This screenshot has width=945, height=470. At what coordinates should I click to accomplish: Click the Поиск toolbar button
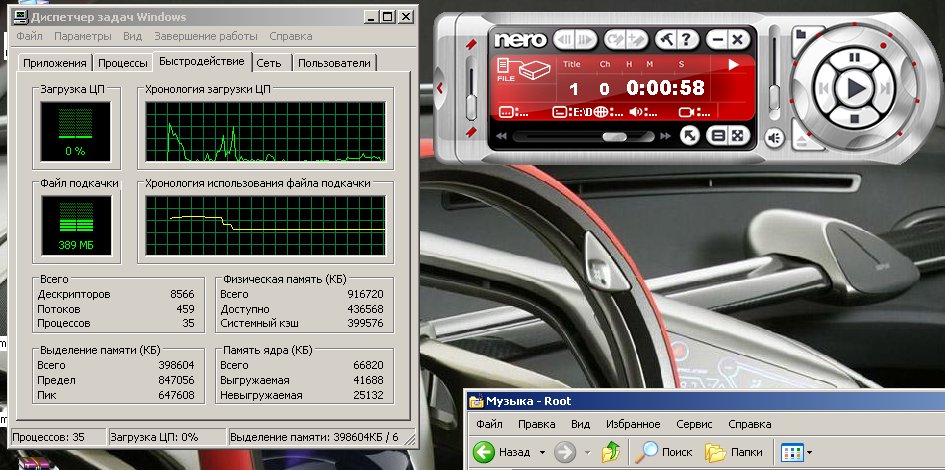666,452
